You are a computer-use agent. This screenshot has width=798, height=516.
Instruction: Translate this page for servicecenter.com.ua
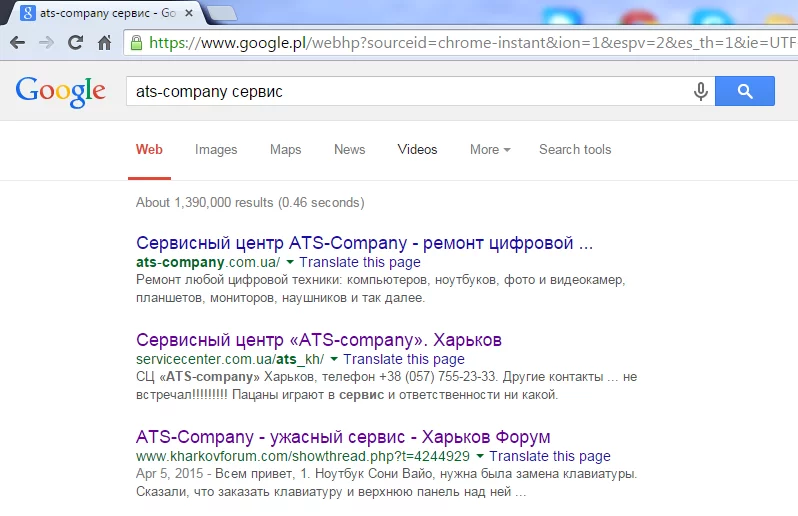point(404,359)
